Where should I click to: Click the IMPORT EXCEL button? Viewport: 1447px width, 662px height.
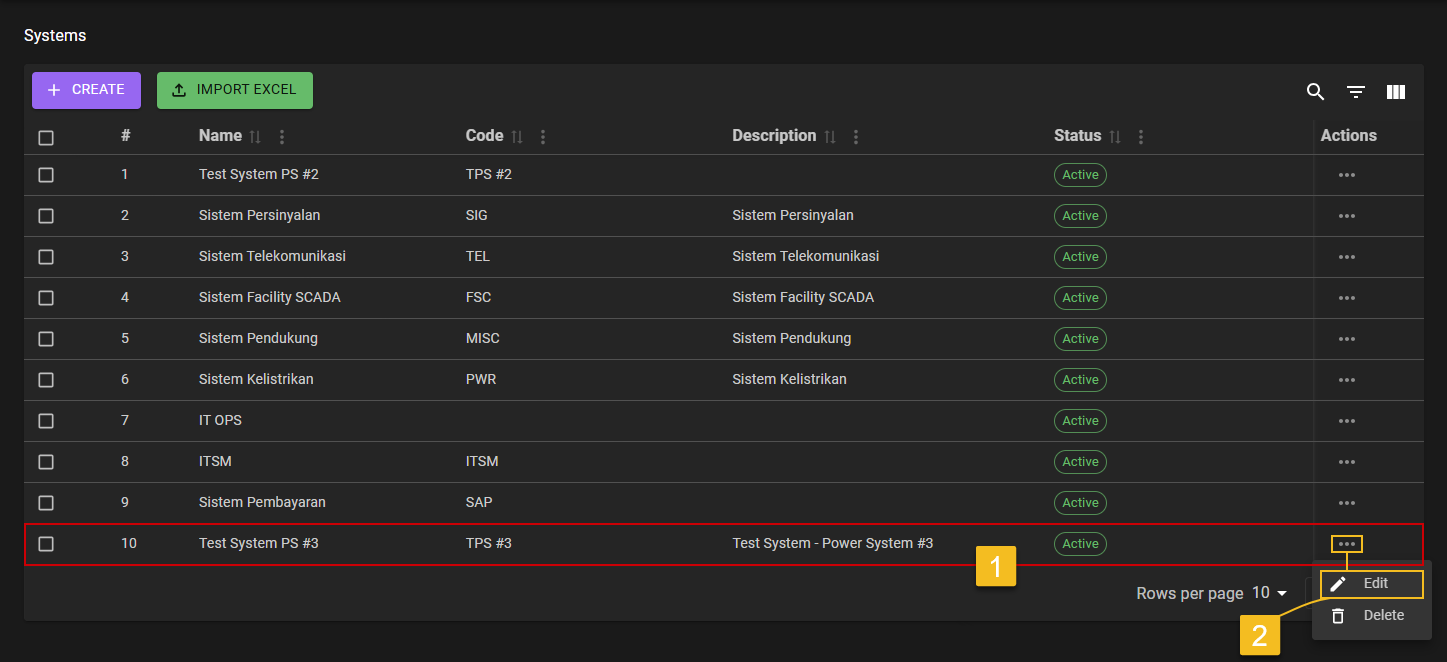click(x=234, y=89)
